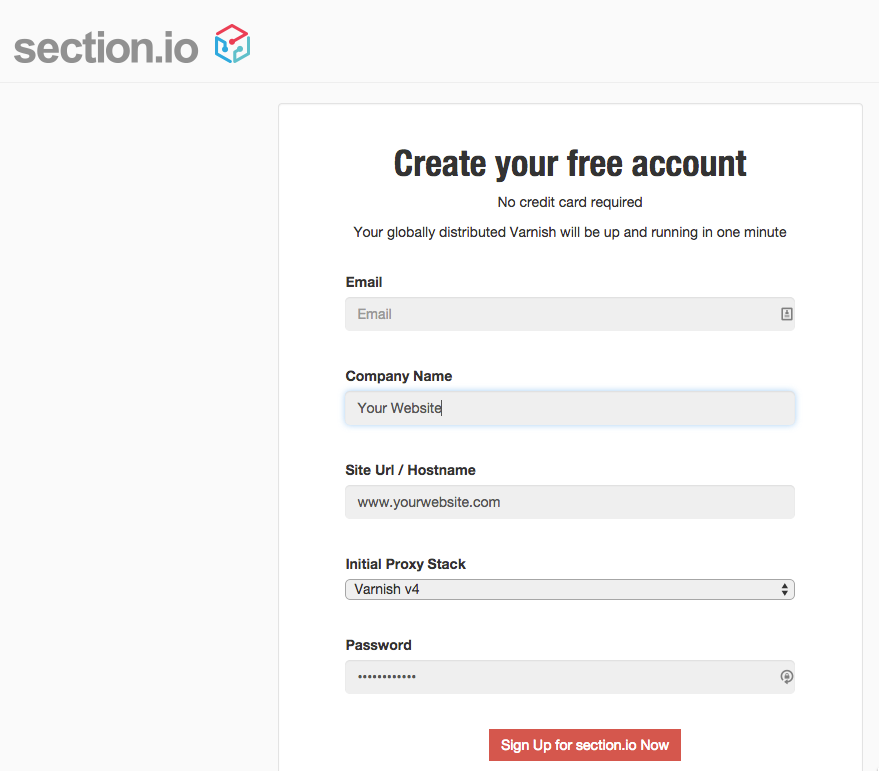Image resolution: width=879 pixels, height=771 pixels.
Task: Click the No credit card required text
Action: (x=570, y=202)
